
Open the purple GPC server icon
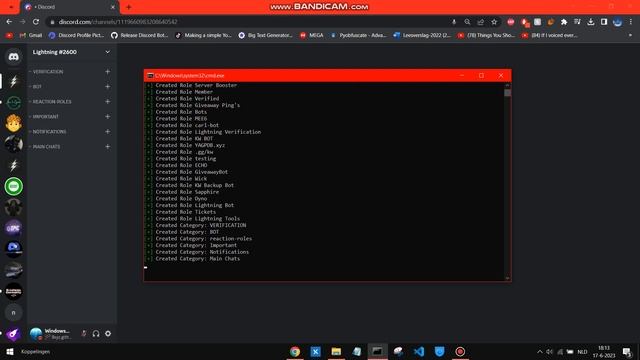point(13,228)
